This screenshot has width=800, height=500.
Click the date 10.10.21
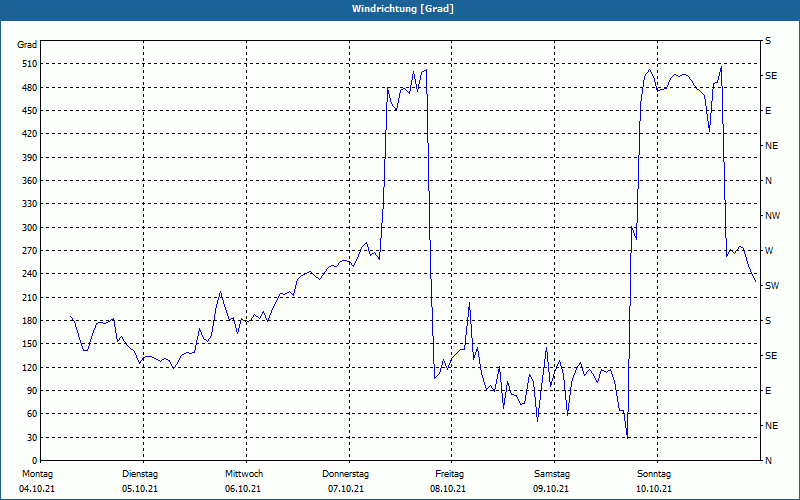pos(654,489)
